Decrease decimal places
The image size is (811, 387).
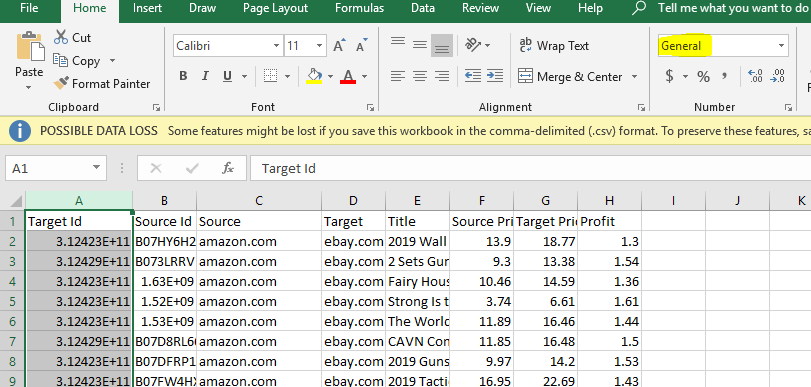click(777, 77)
